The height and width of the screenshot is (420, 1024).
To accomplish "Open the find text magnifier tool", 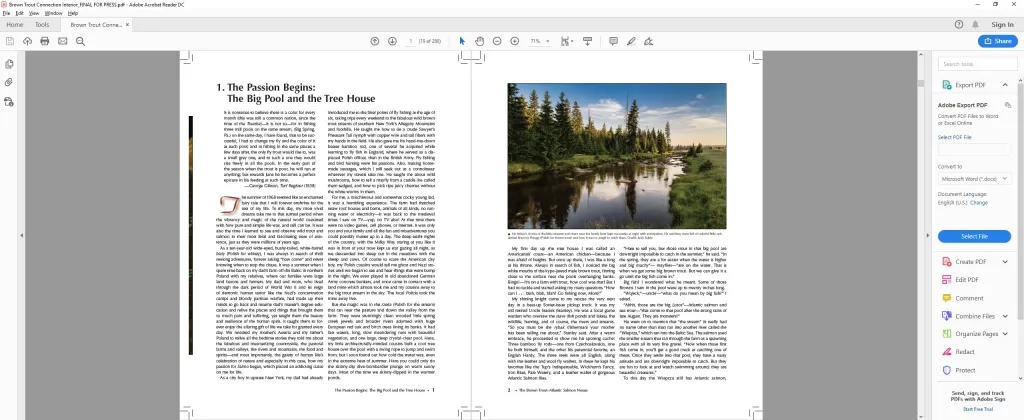I will tap(80, 41).
